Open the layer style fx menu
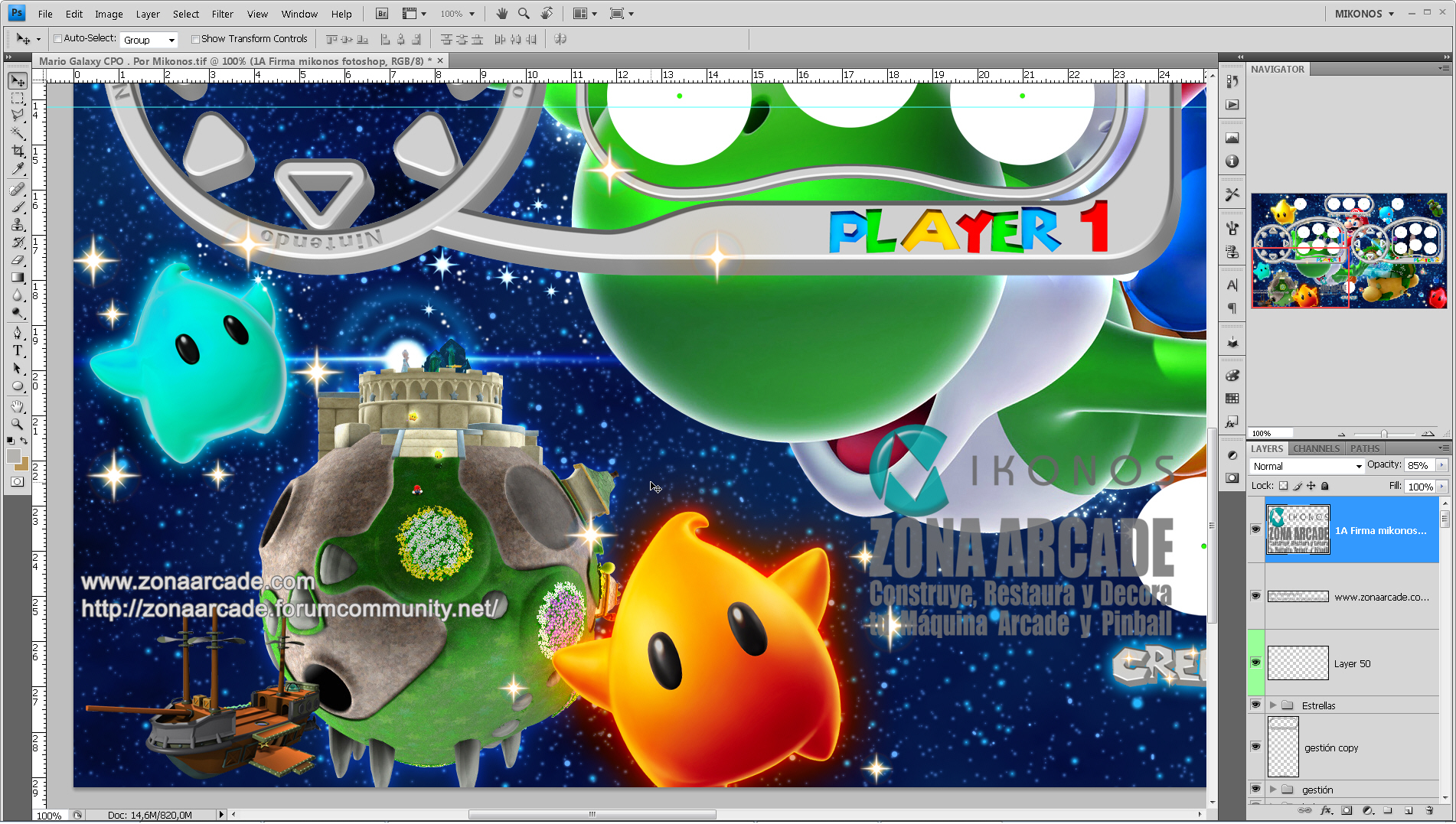The image size is (1456, 824). 1327,810
